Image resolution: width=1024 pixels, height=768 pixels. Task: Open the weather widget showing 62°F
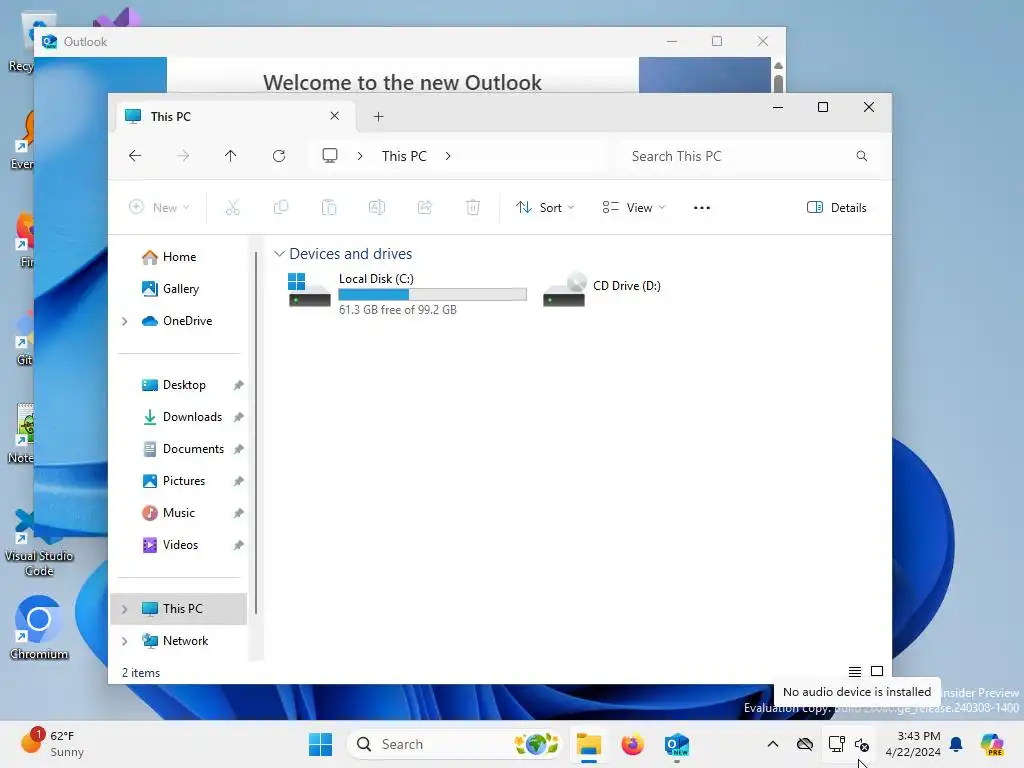[x=53, y=744]
